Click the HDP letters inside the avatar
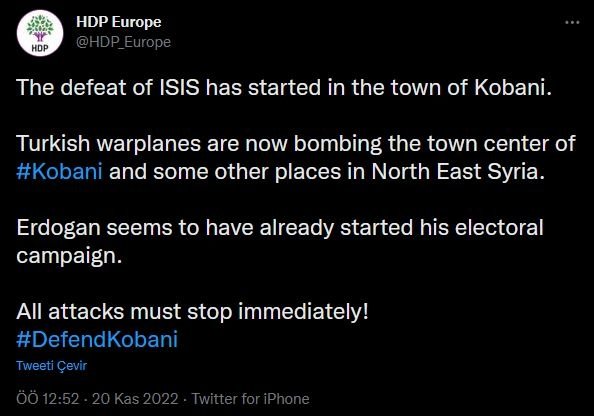 click(40, 48)
